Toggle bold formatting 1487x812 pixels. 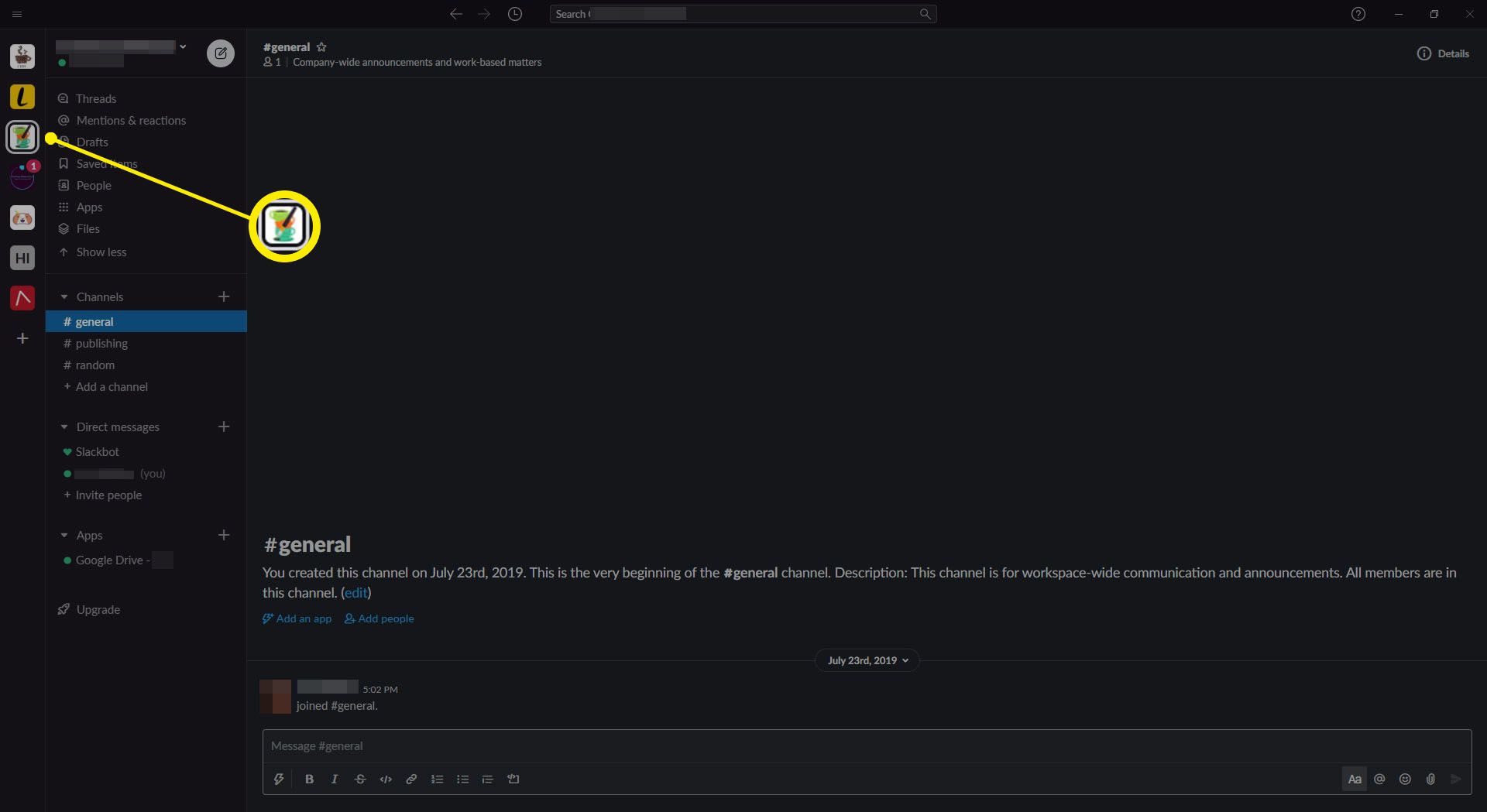tap(309, 779)
